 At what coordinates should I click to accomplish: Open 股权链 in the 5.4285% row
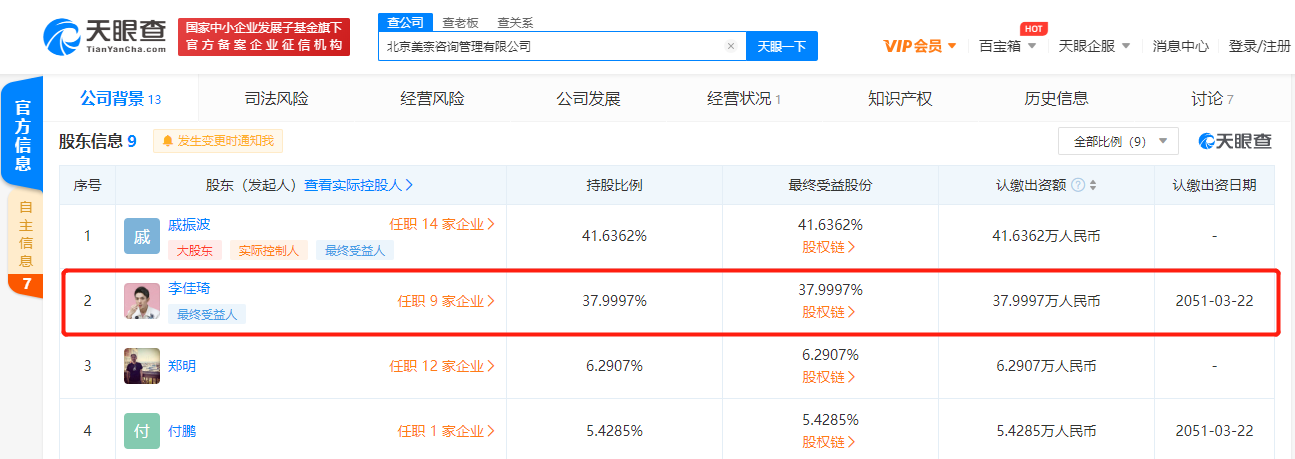click(x=829, y=441)
